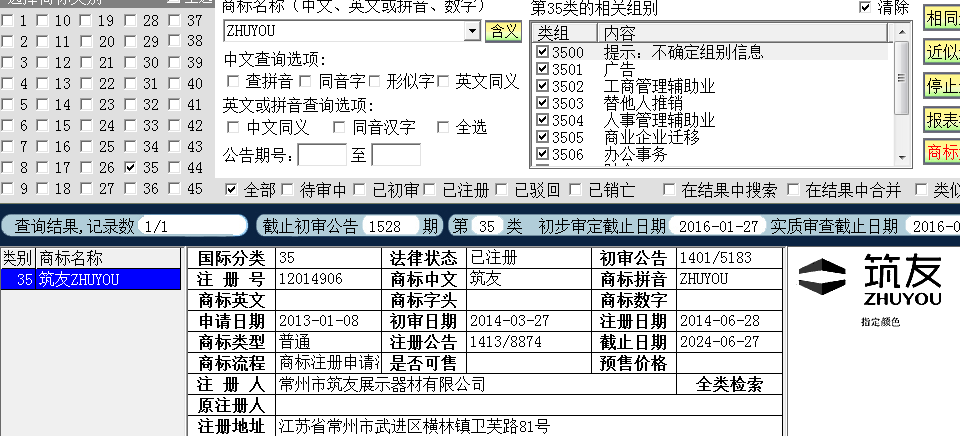Screen dimensions: 960x436
Task: Check the 待审中 status filter
Action: click(287, 189)
